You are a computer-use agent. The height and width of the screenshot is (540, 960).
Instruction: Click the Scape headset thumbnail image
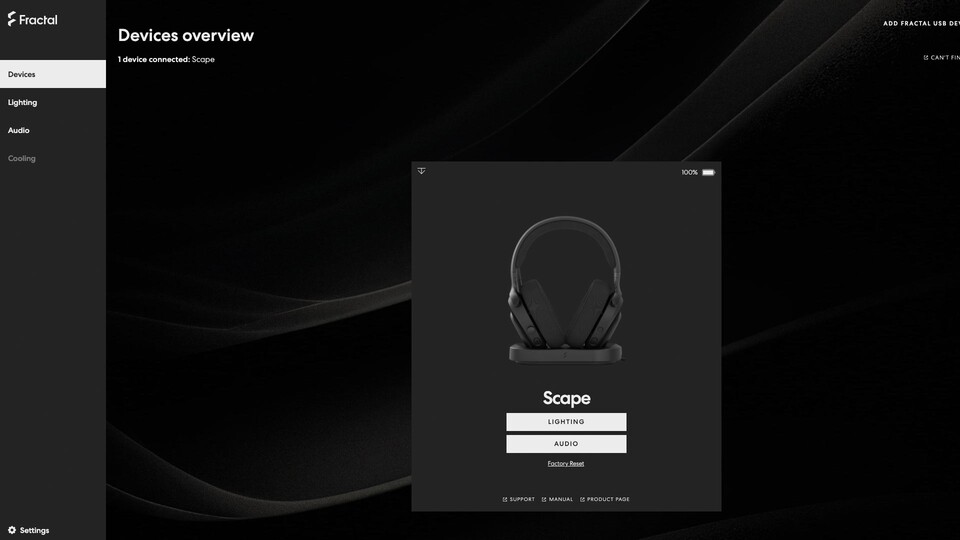[x=566, y=290]
